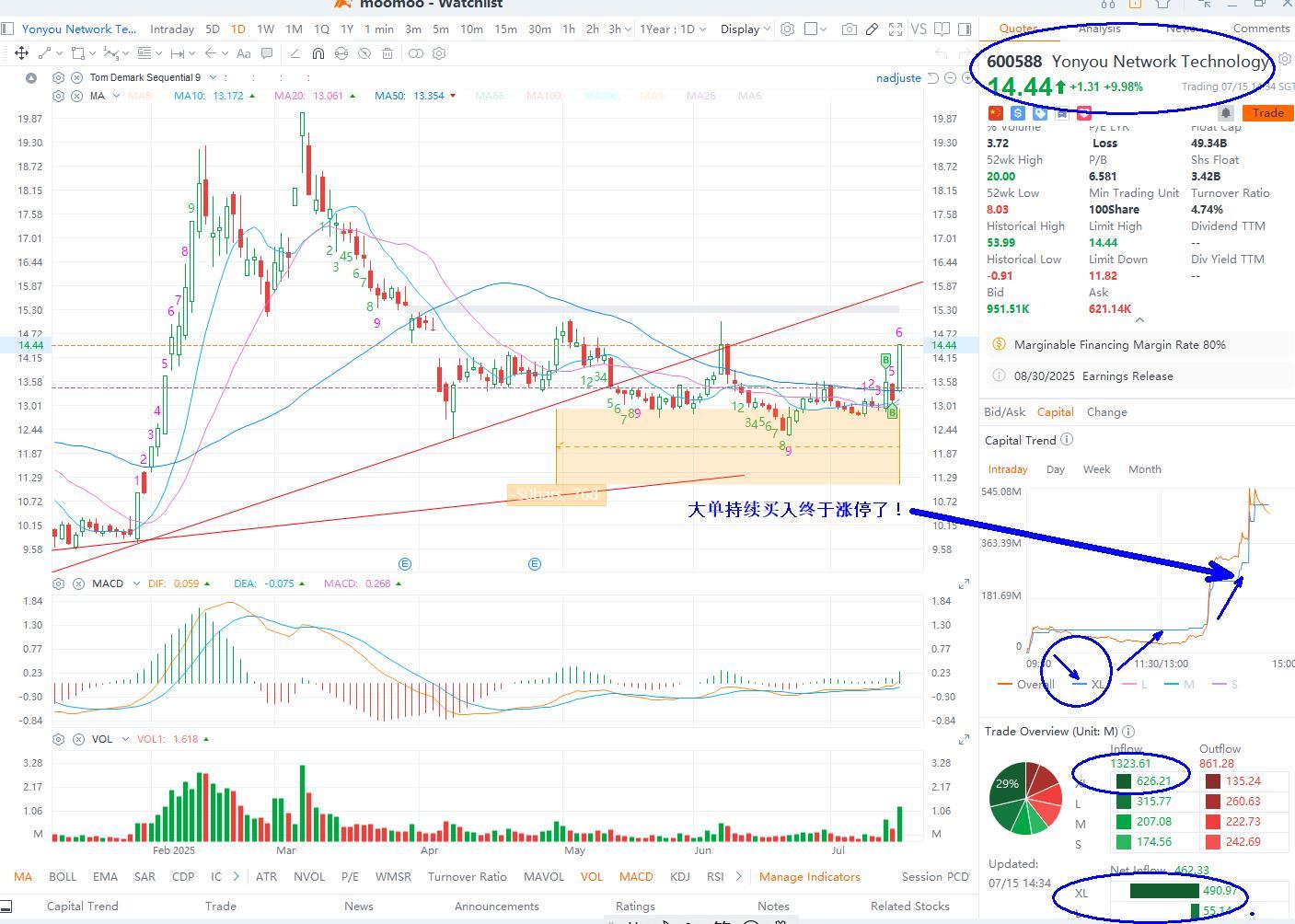1295x924 pixels.
Task: Open MACD indicator settings gear
Action: pyautogui.click(x=59, y=583)
